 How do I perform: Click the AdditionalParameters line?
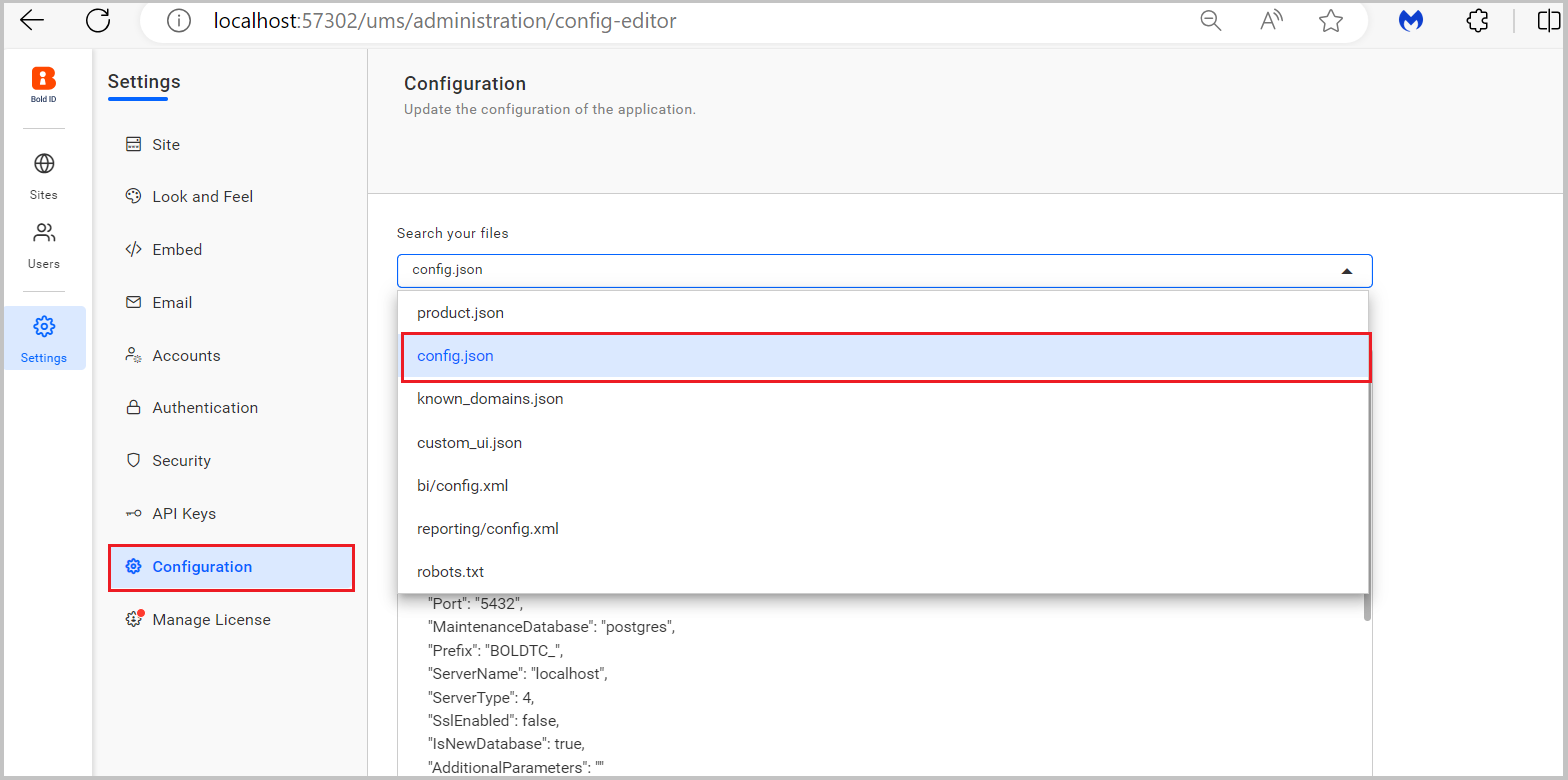point(517,767)
